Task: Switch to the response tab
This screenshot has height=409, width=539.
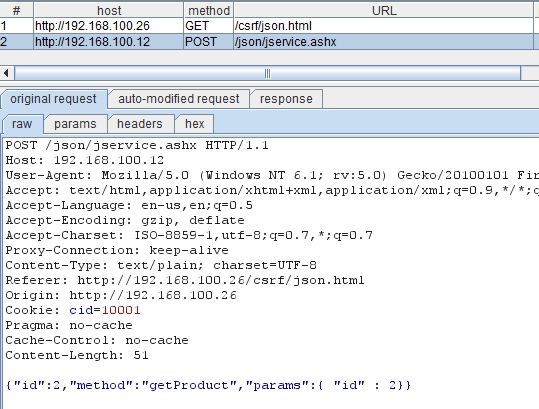Action: pos(286,99)
